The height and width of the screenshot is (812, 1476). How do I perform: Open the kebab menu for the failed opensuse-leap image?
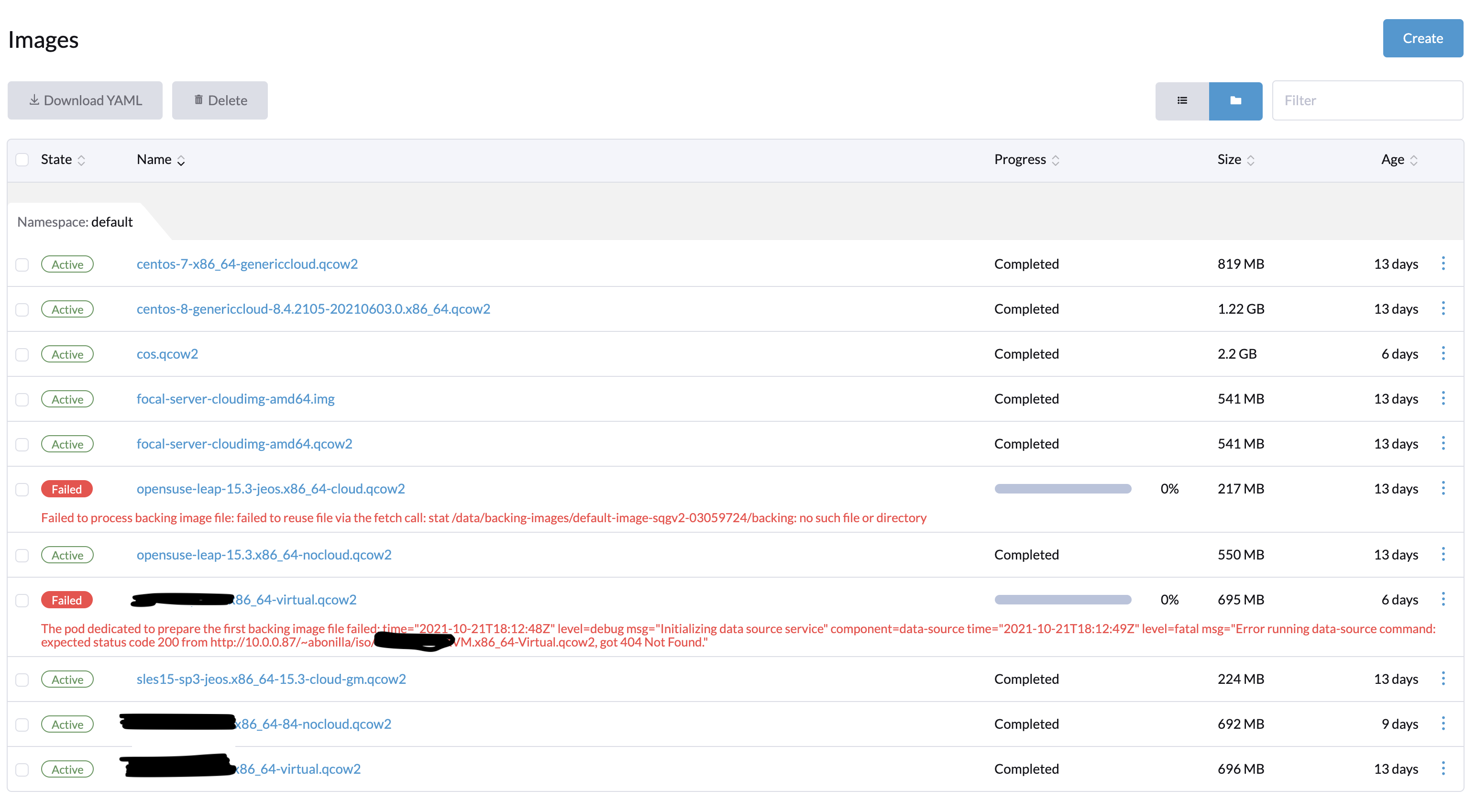[1443, 488]
